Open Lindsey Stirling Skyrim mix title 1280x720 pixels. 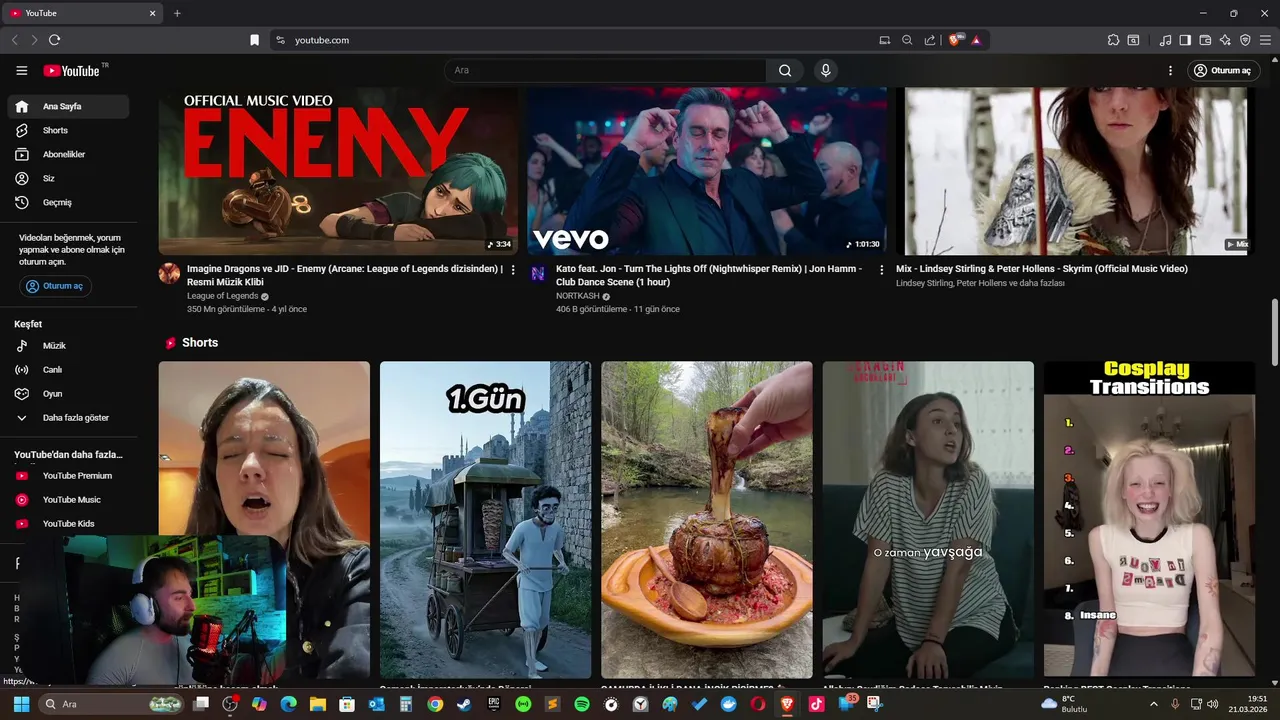click(x=1042, y=269)
